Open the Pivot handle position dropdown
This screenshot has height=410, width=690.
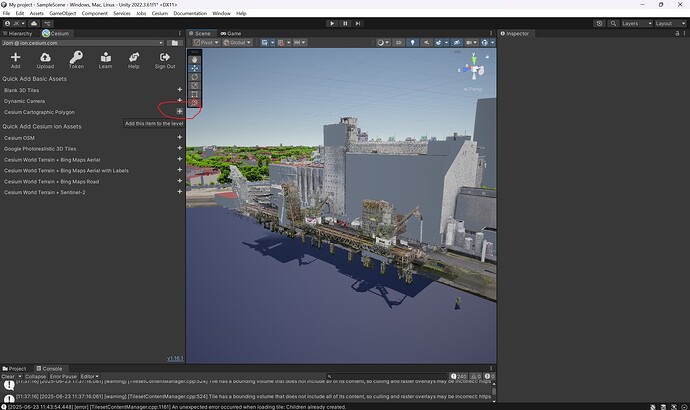(x=206, y=43)
